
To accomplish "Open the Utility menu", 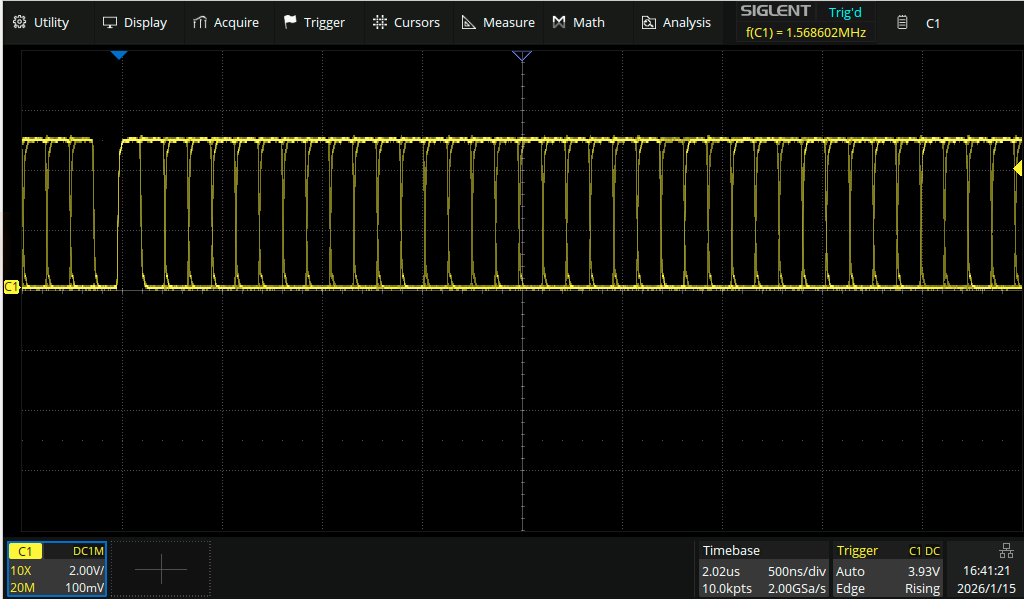I will pyautogui.click(x=42, y=22).
